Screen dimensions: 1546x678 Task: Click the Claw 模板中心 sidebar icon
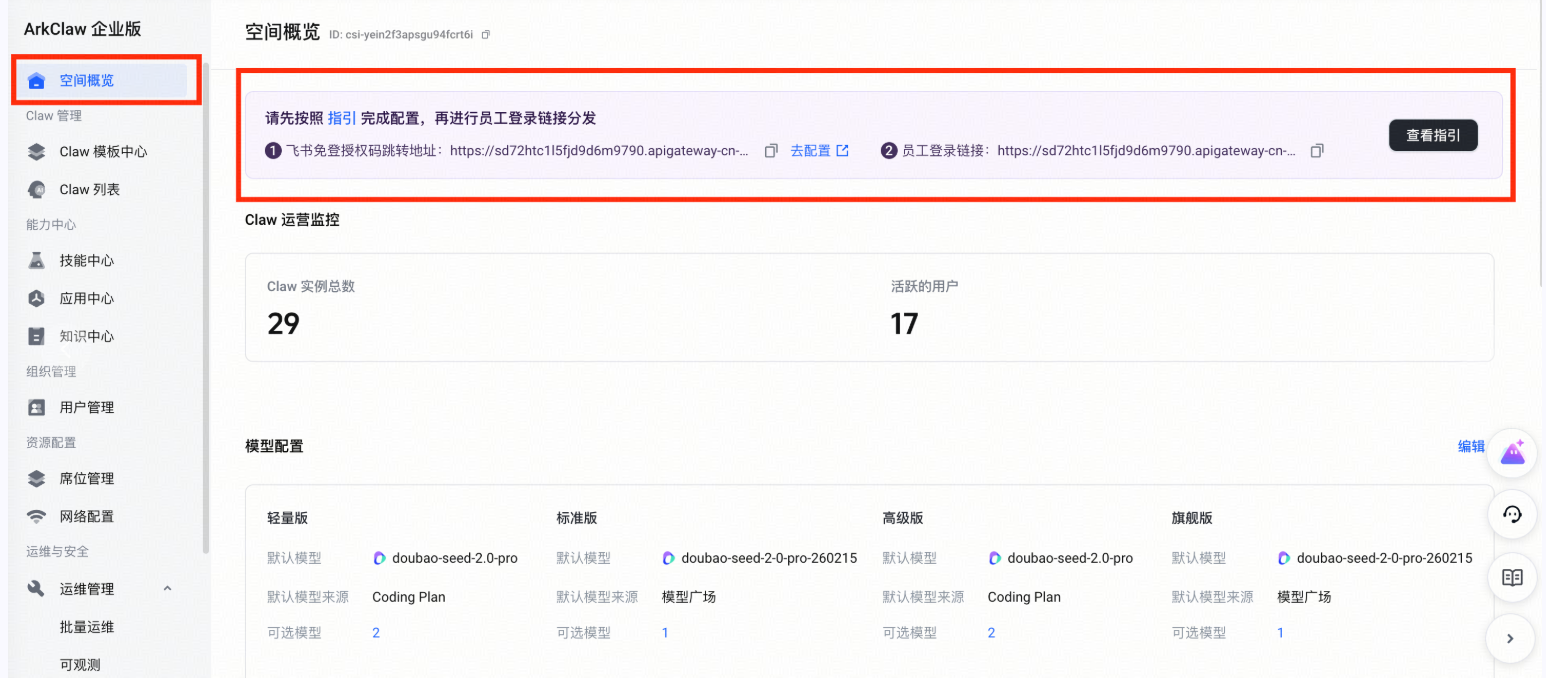click(37, 152)
